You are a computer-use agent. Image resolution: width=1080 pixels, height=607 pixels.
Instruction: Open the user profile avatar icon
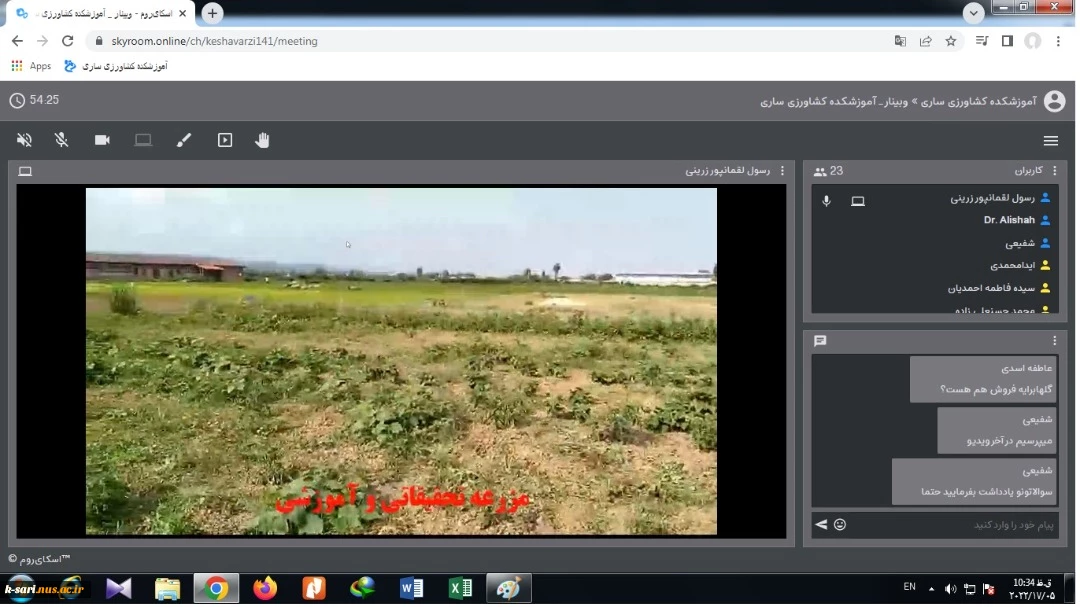[1054, 102]
